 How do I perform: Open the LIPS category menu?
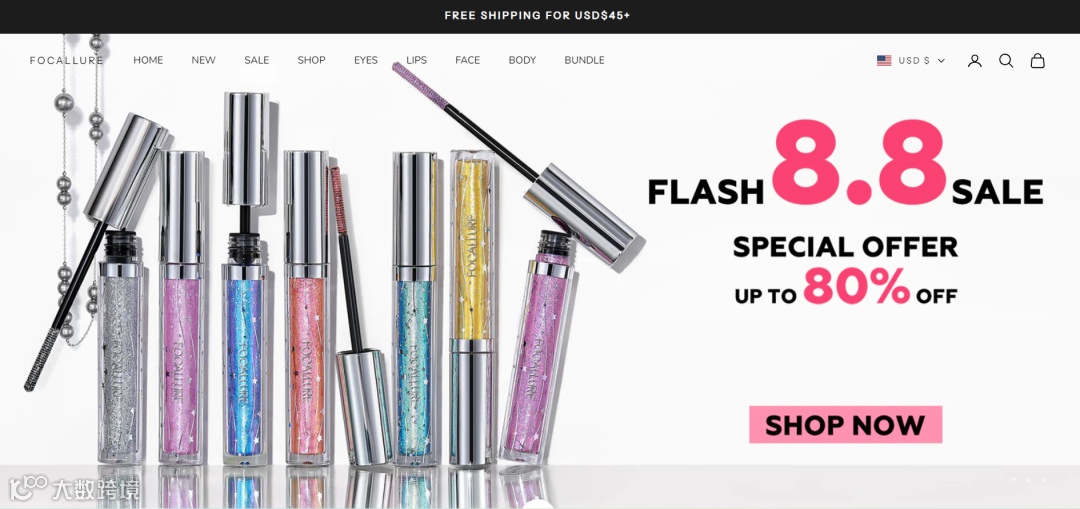click(416, 61)
